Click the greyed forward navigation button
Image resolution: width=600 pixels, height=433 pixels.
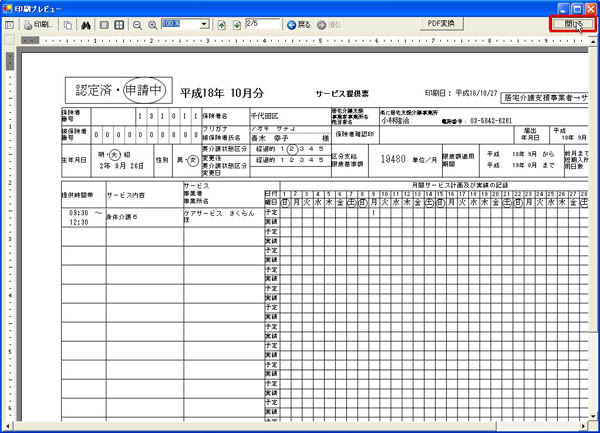tap(329, 25)
